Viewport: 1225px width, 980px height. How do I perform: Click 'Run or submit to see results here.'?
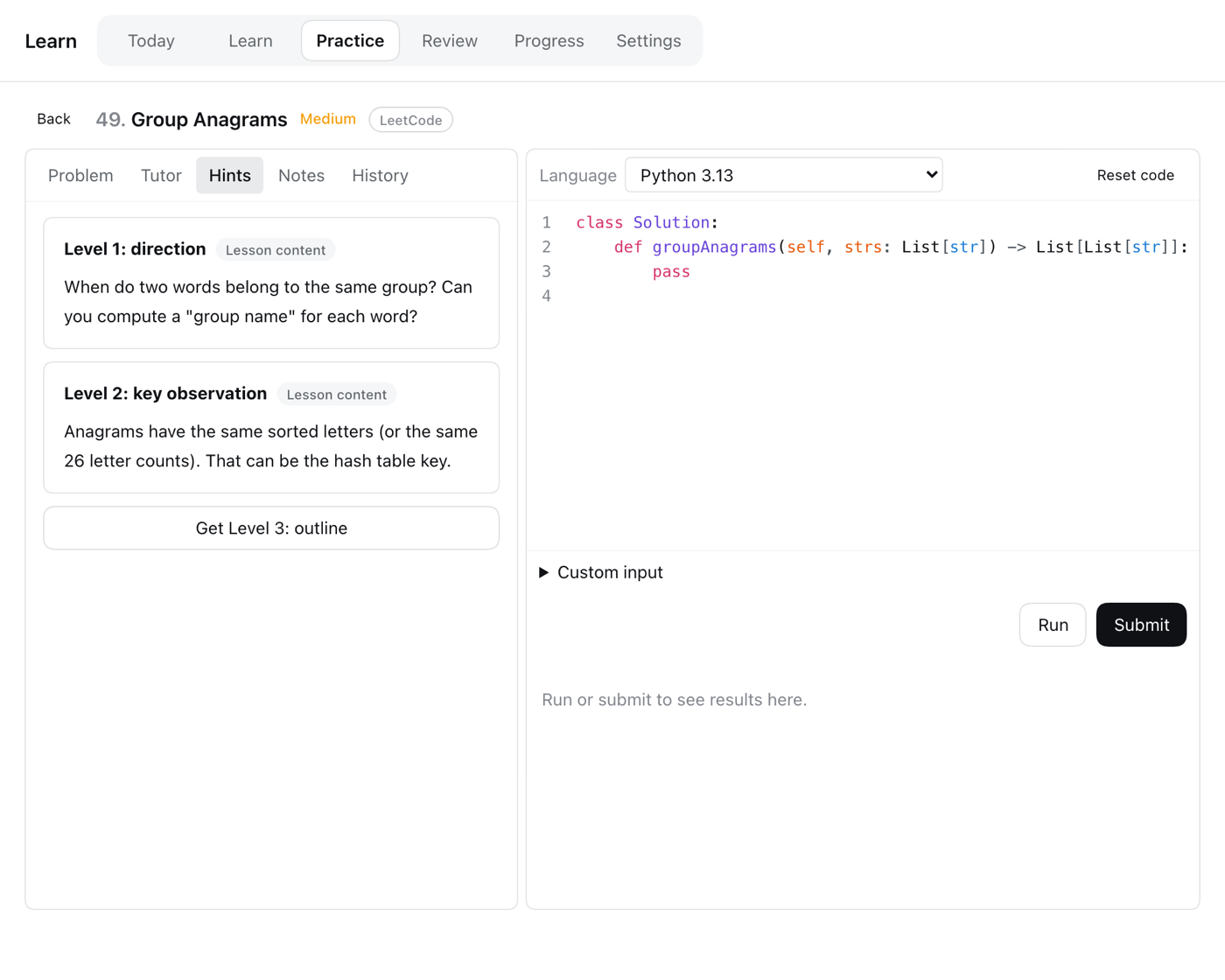[x=675, y=700]
